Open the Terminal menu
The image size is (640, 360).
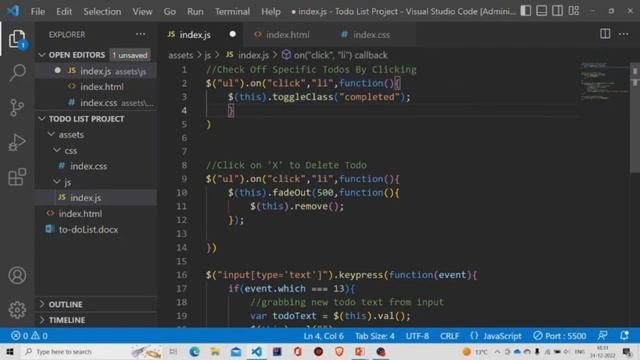tap(232, 11)
